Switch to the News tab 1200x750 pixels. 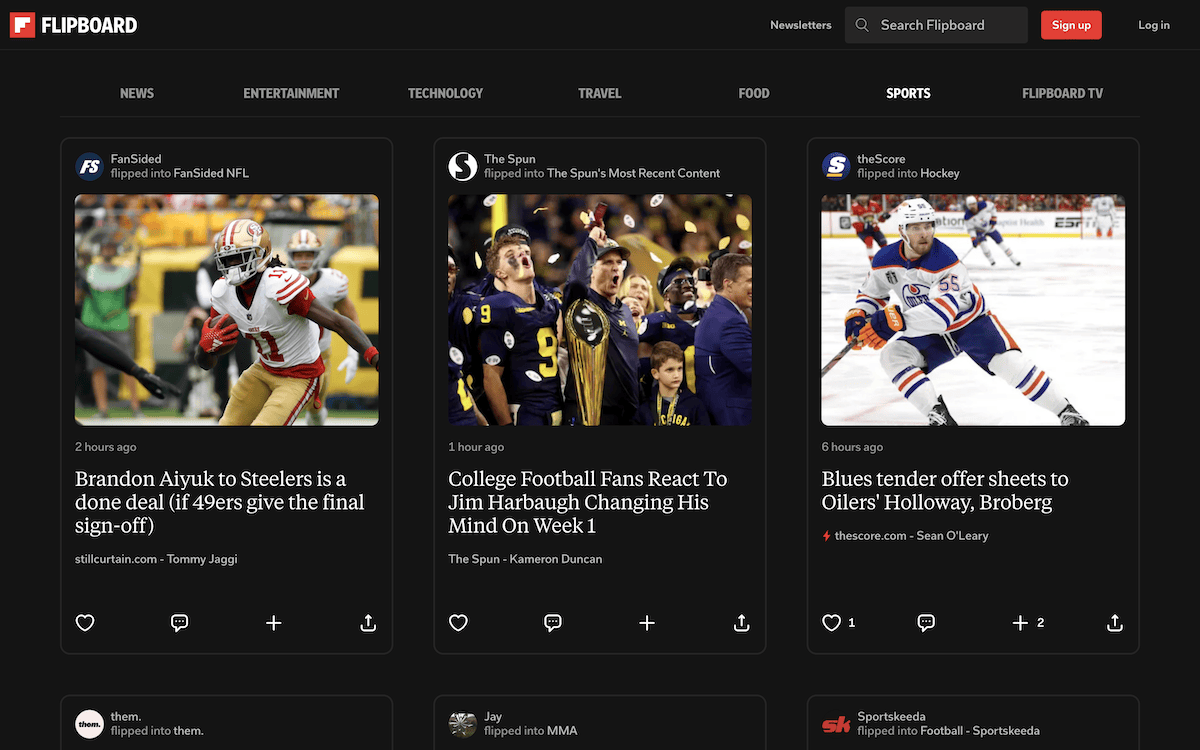pyautogui.click(x=137, y=93)
